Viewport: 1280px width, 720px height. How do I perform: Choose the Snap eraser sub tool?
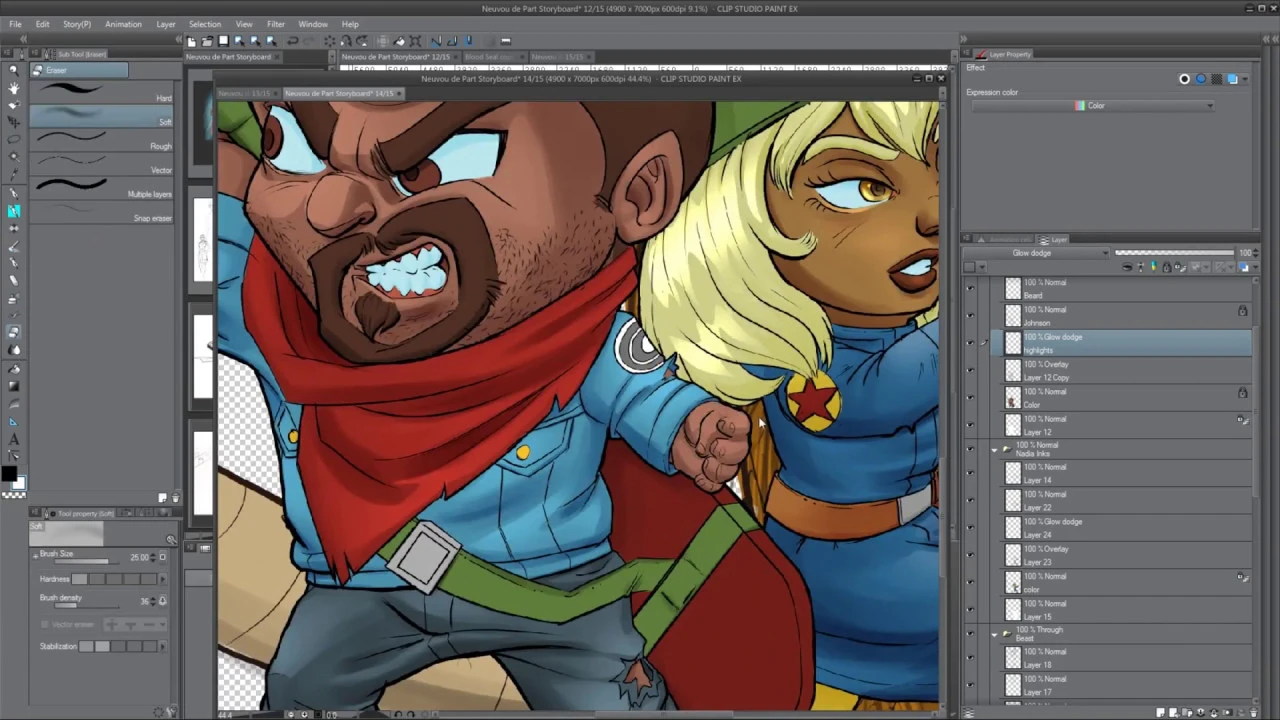pyautogui.click(x=102, y=211)
